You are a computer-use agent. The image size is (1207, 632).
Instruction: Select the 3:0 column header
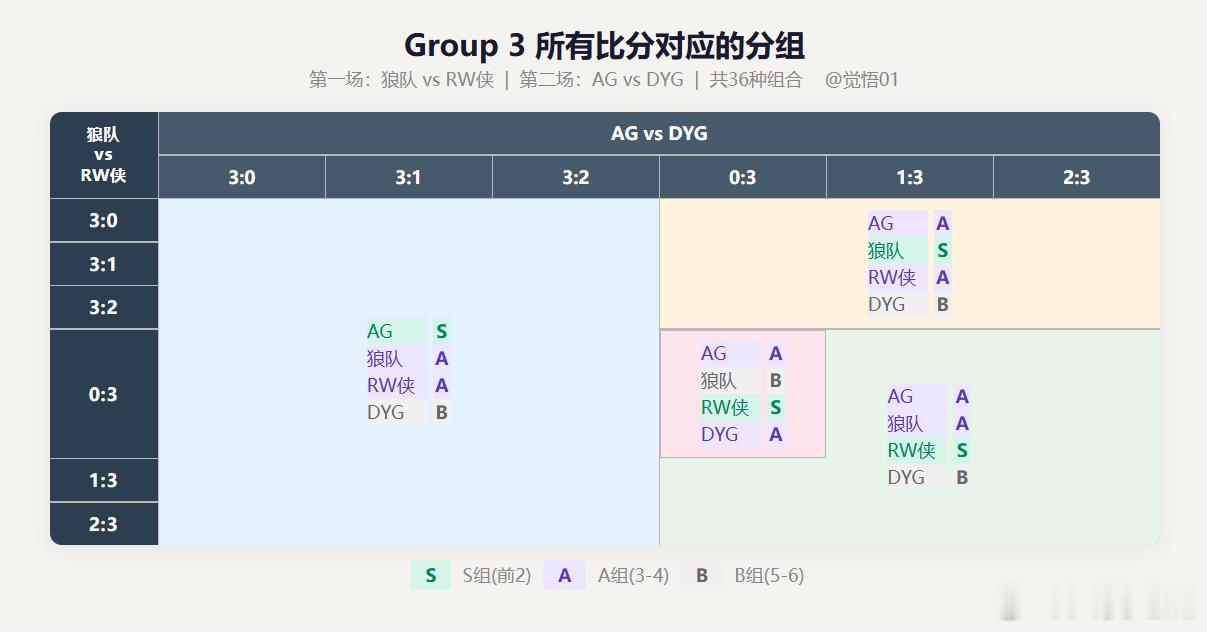(242, 177)
